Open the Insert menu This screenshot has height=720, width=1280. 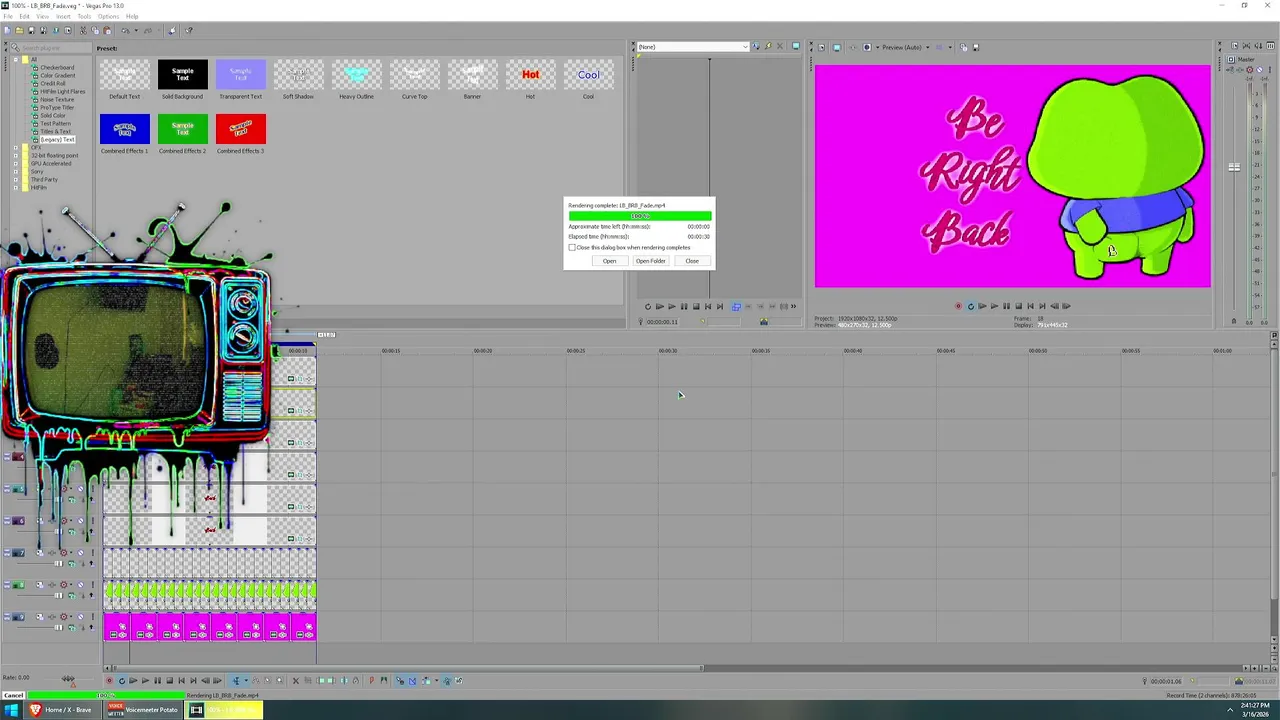[63, 16]
